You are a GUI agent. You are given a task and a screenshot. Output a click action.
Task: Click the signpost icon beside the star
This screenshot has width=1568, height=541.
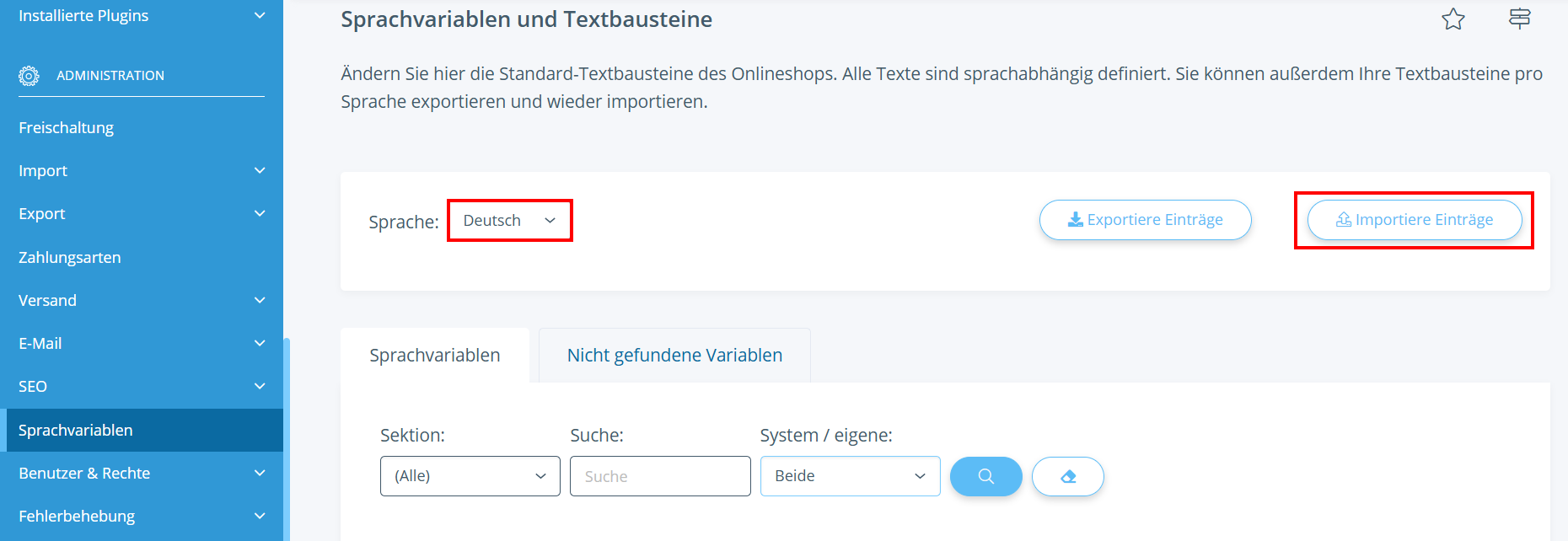pos(1519,19)
